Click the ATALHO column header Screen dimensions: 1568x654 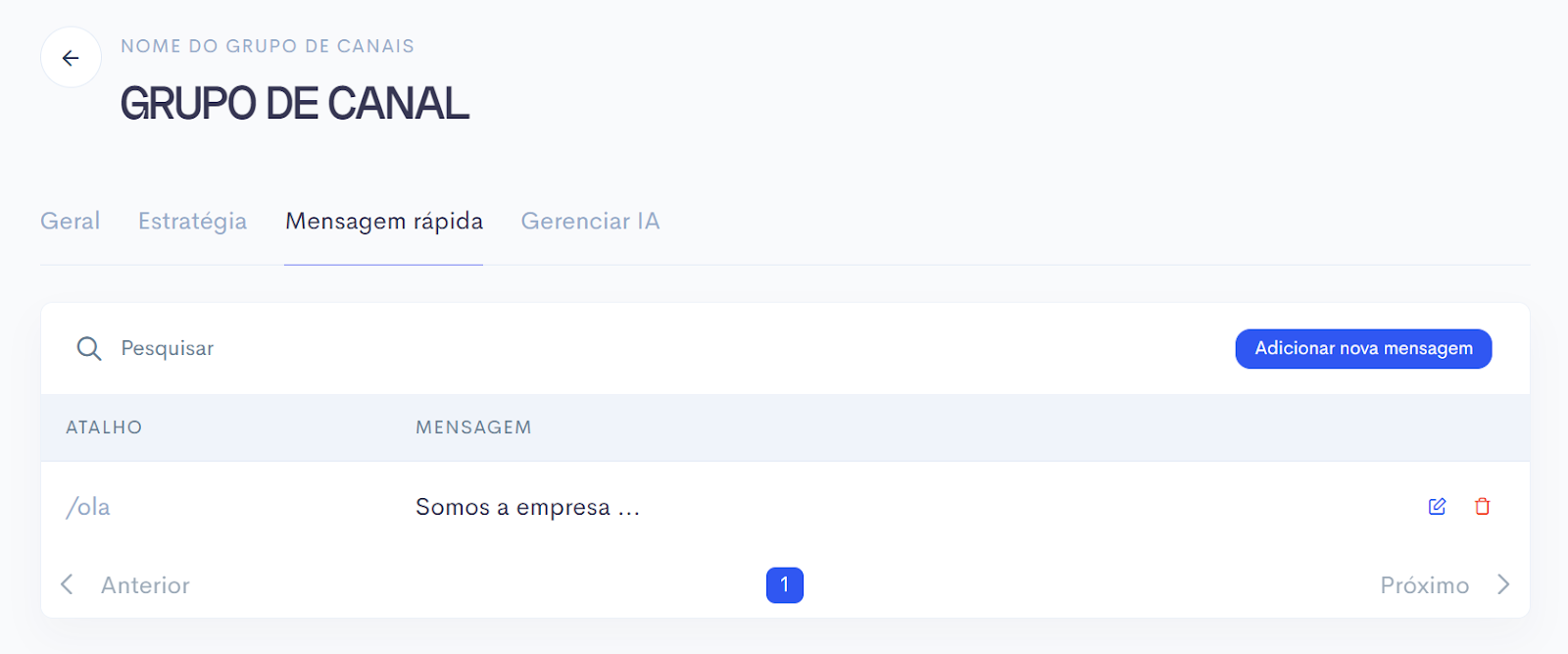point(104,428)
